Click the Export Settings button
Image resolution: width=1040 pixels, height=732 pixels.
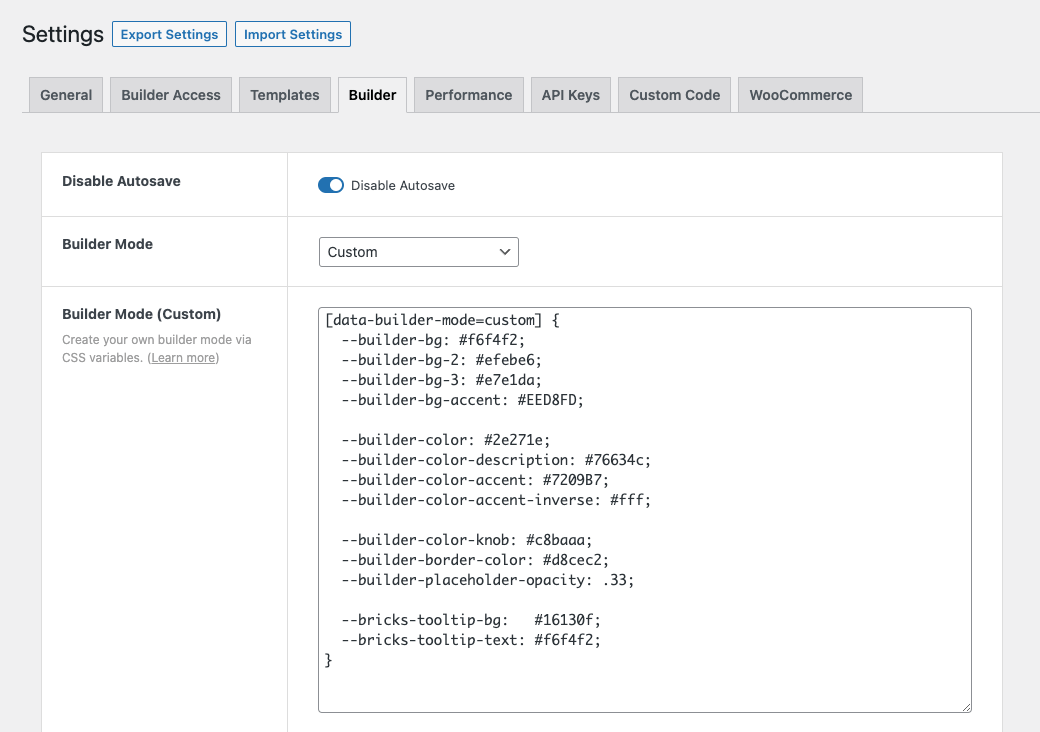click(169, 34)
